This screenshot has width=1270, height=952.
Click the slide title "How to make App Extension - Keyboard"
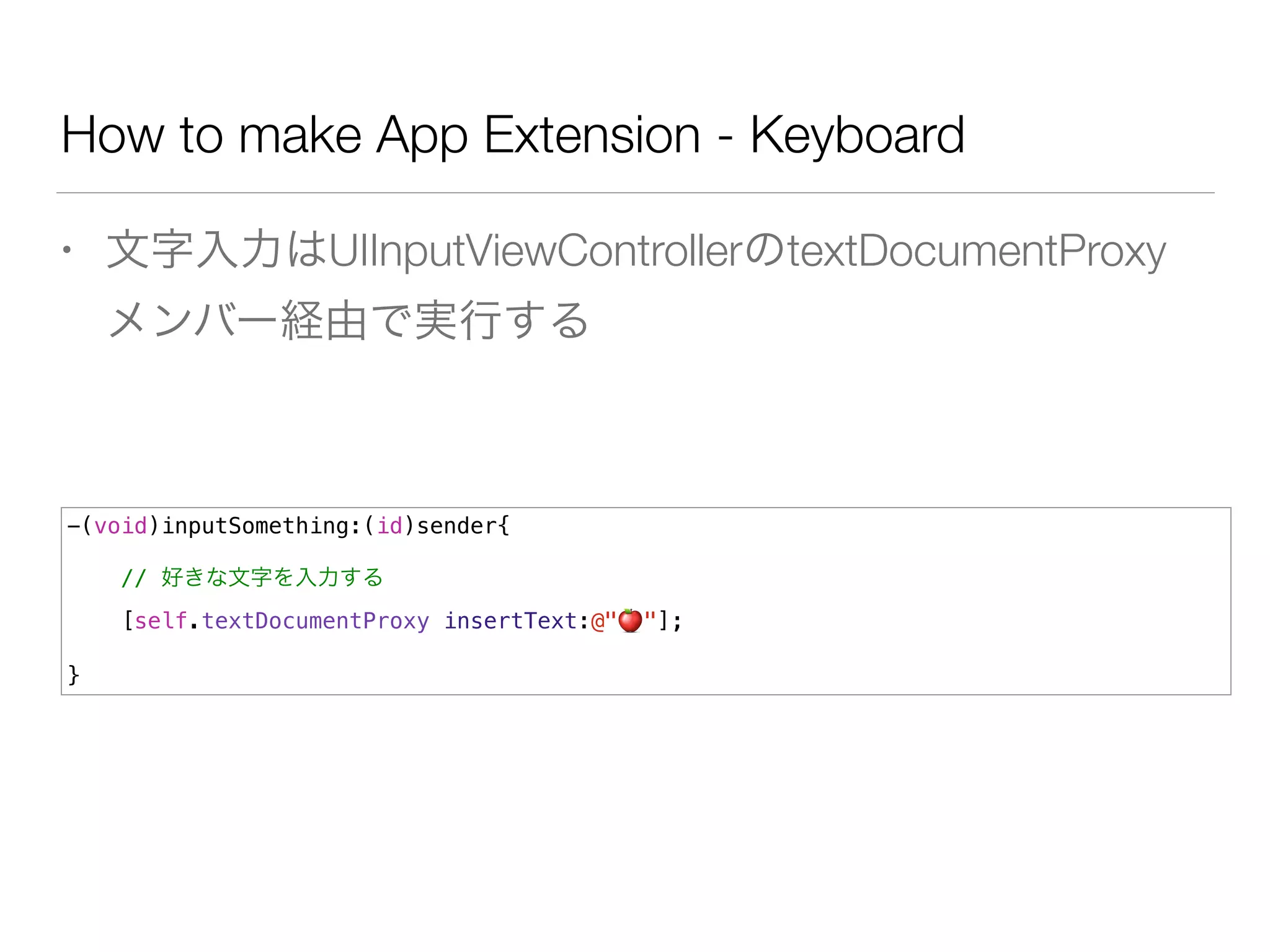(513, 136)
